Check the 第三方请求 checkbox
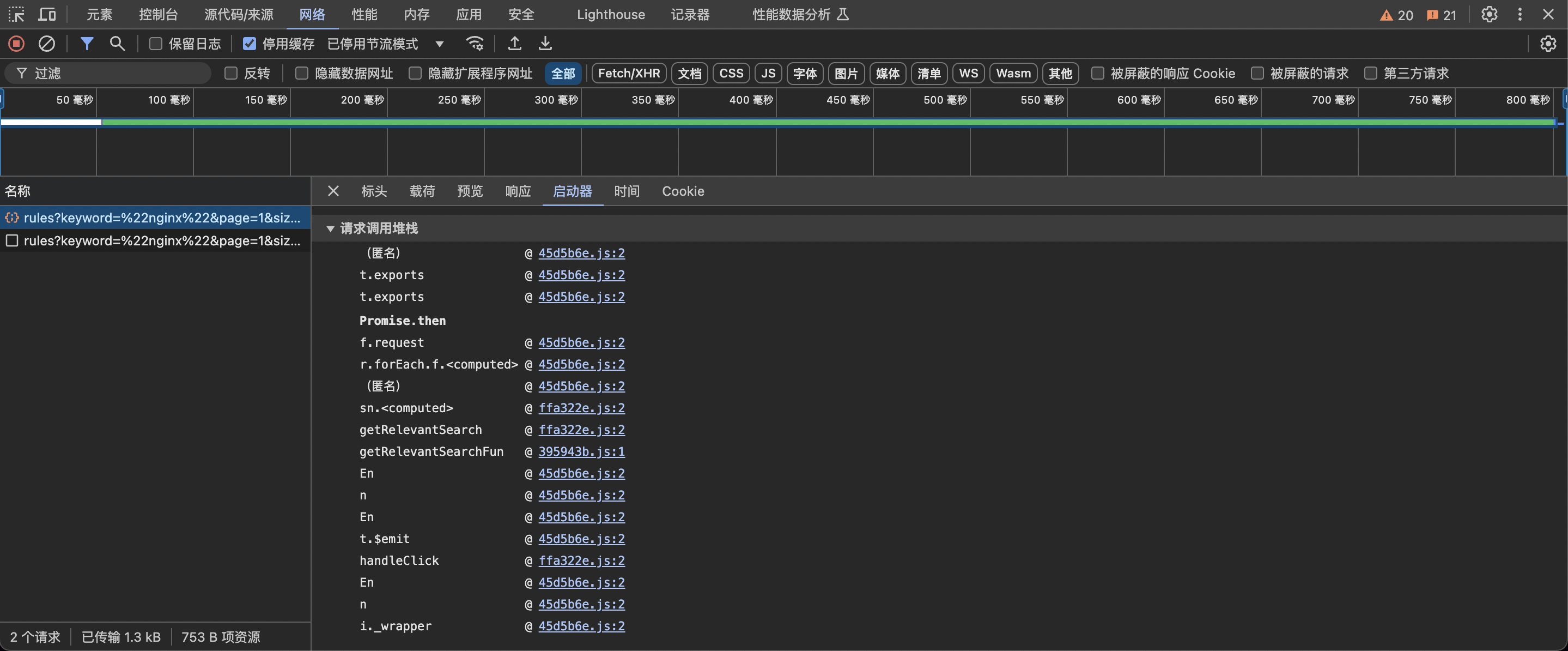This screenshot has width=1568, height=651. pos(1371,74)
